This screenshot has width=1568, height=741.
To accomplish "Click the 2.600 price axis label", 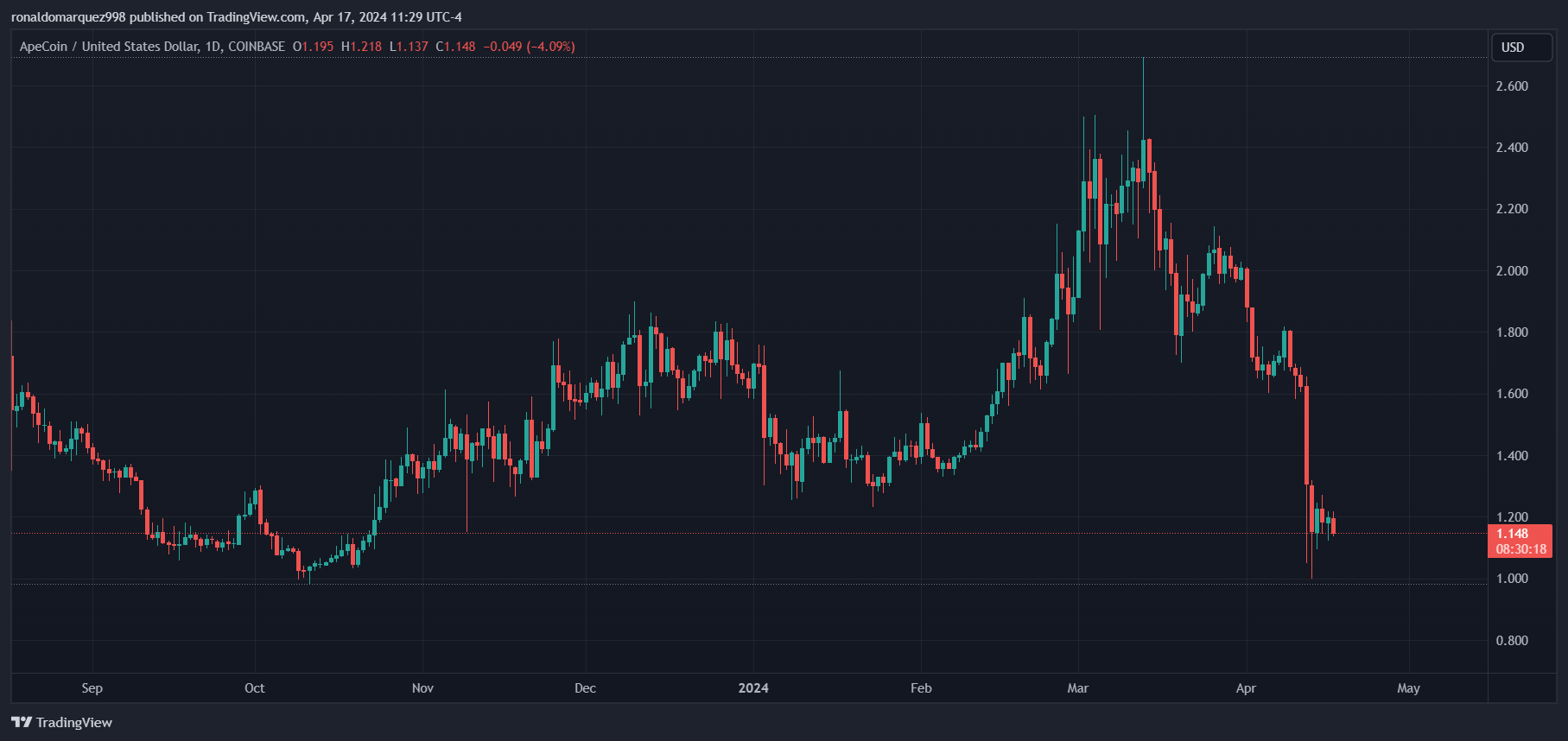I will click(1512, 86).
